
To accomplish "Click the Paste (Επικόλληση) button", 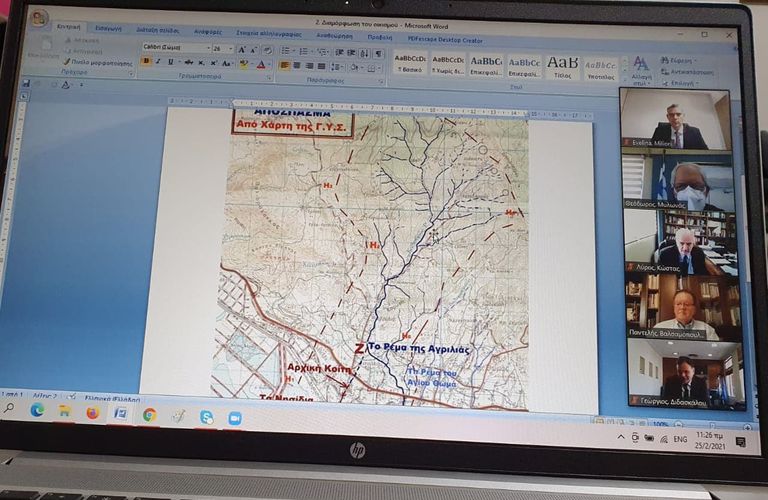I will 44,48.
